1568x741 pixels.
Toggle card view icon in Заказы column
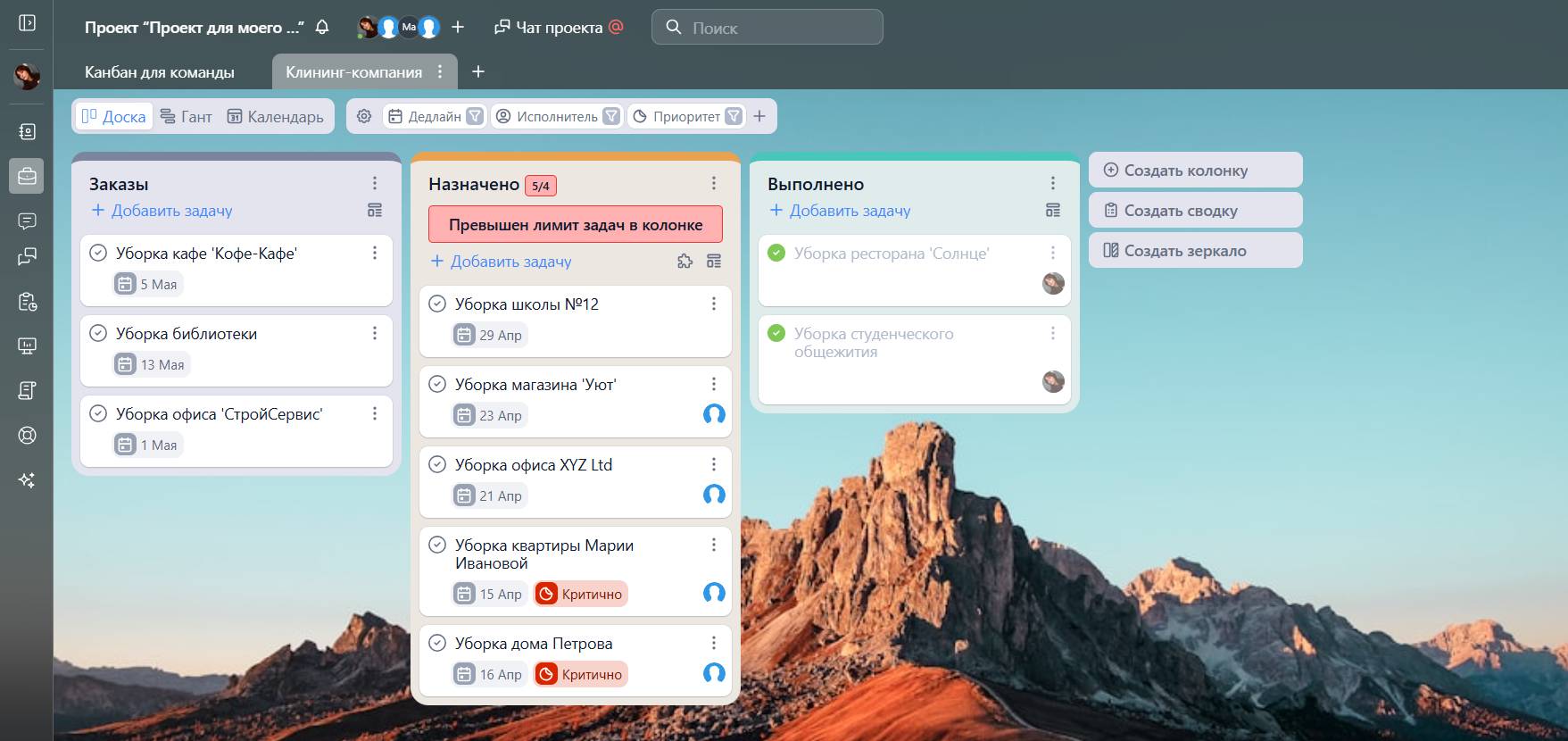pyautogui.click(x=375, y=211)
